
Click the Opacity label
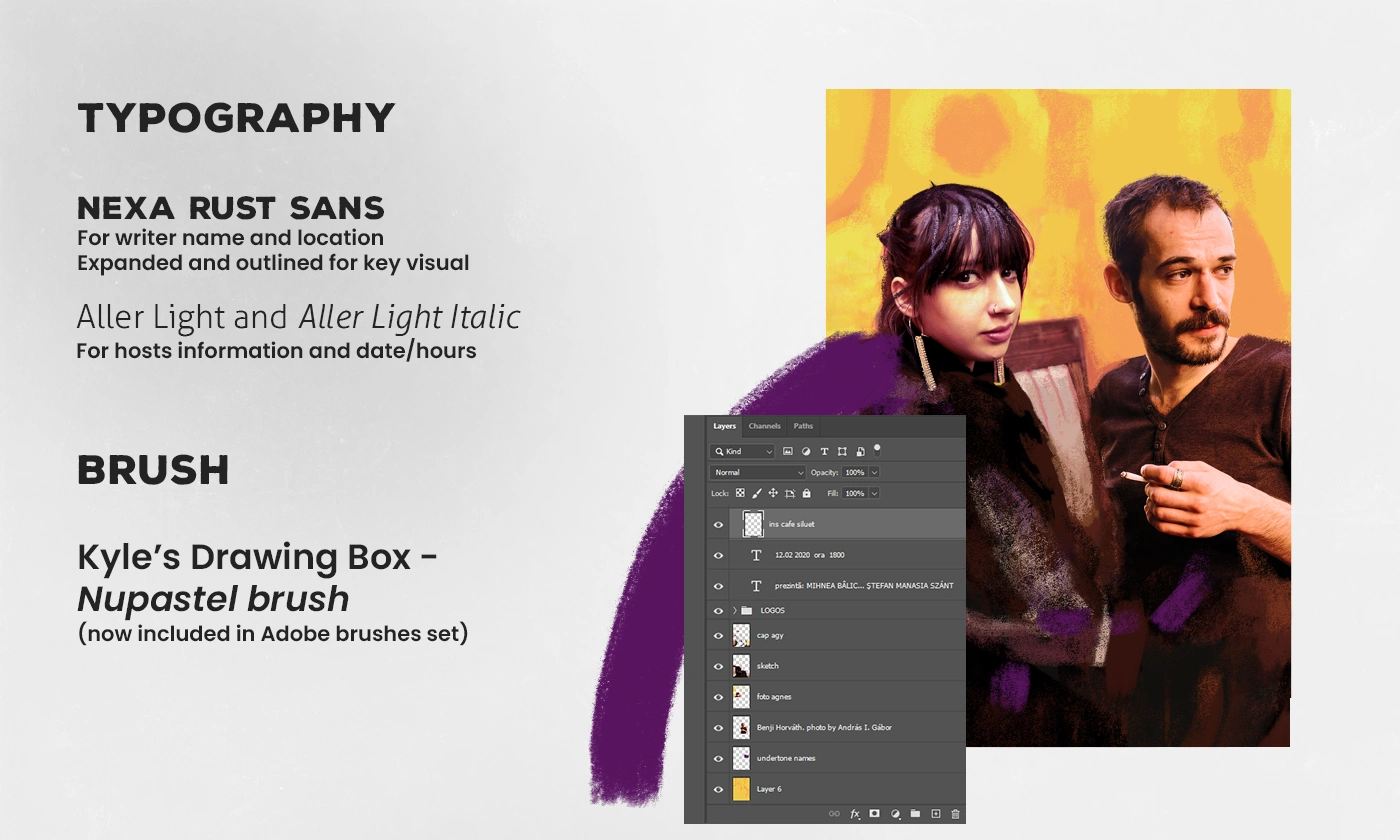pyautogui.click(x=824, y=472)
